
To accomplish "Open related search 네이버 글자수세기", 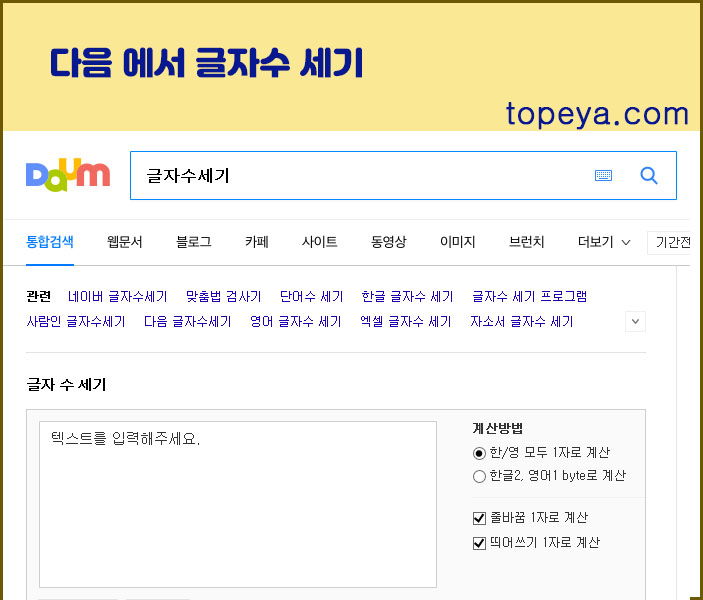I will click(117, 296).
